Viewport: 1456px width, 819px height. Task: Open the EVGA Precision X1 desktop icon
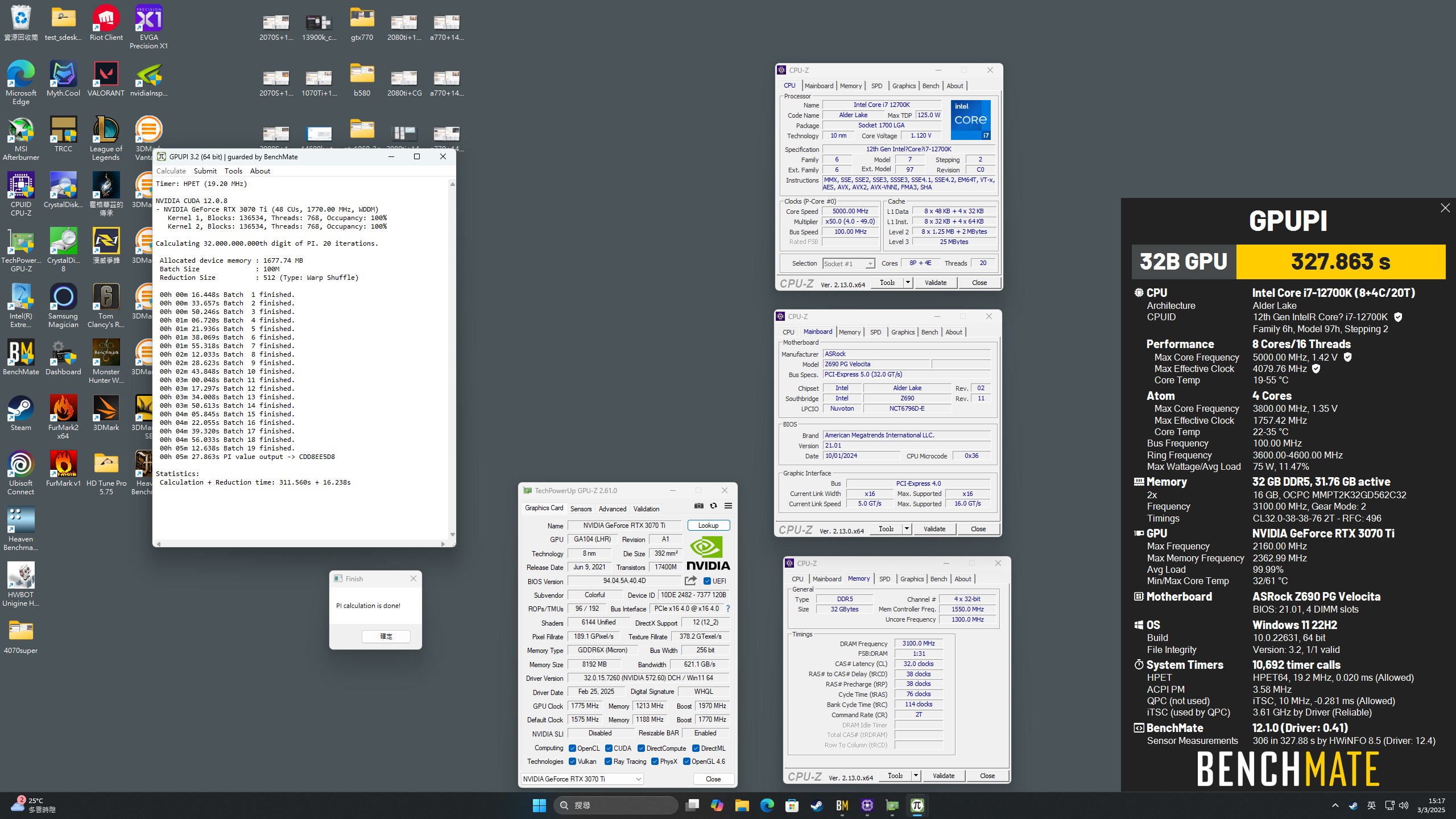point(148,27)
